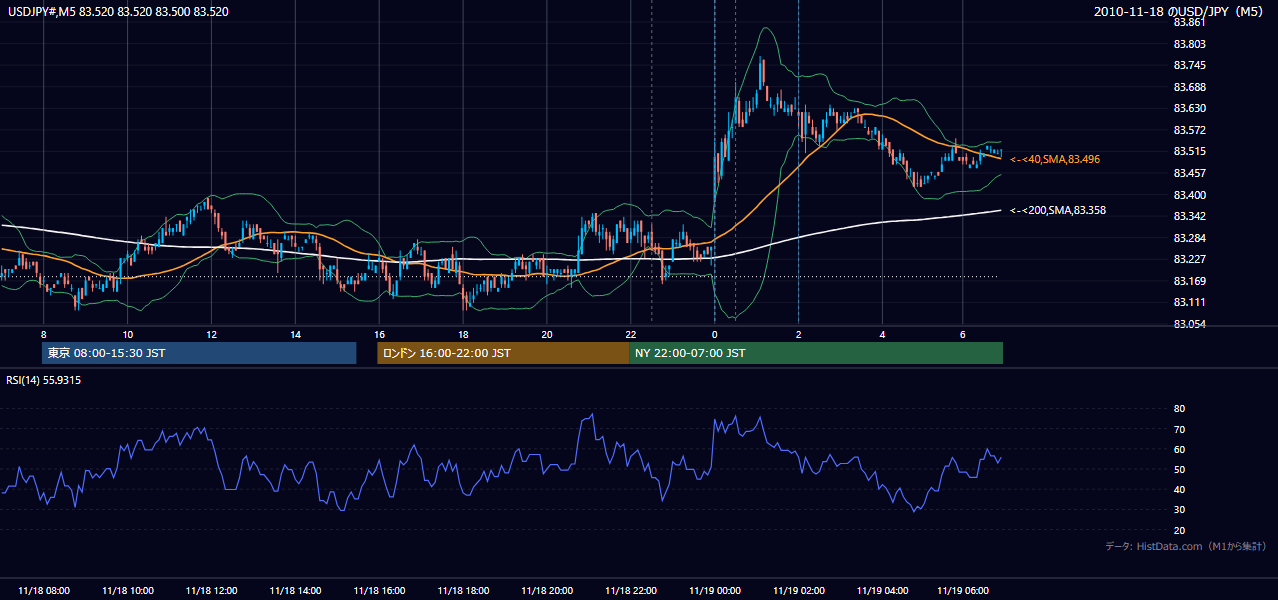The height and width of the screenshot is (600, 1278).
Task: Click the 83.054 price axis label
Action: click(x=1190, y=324)
